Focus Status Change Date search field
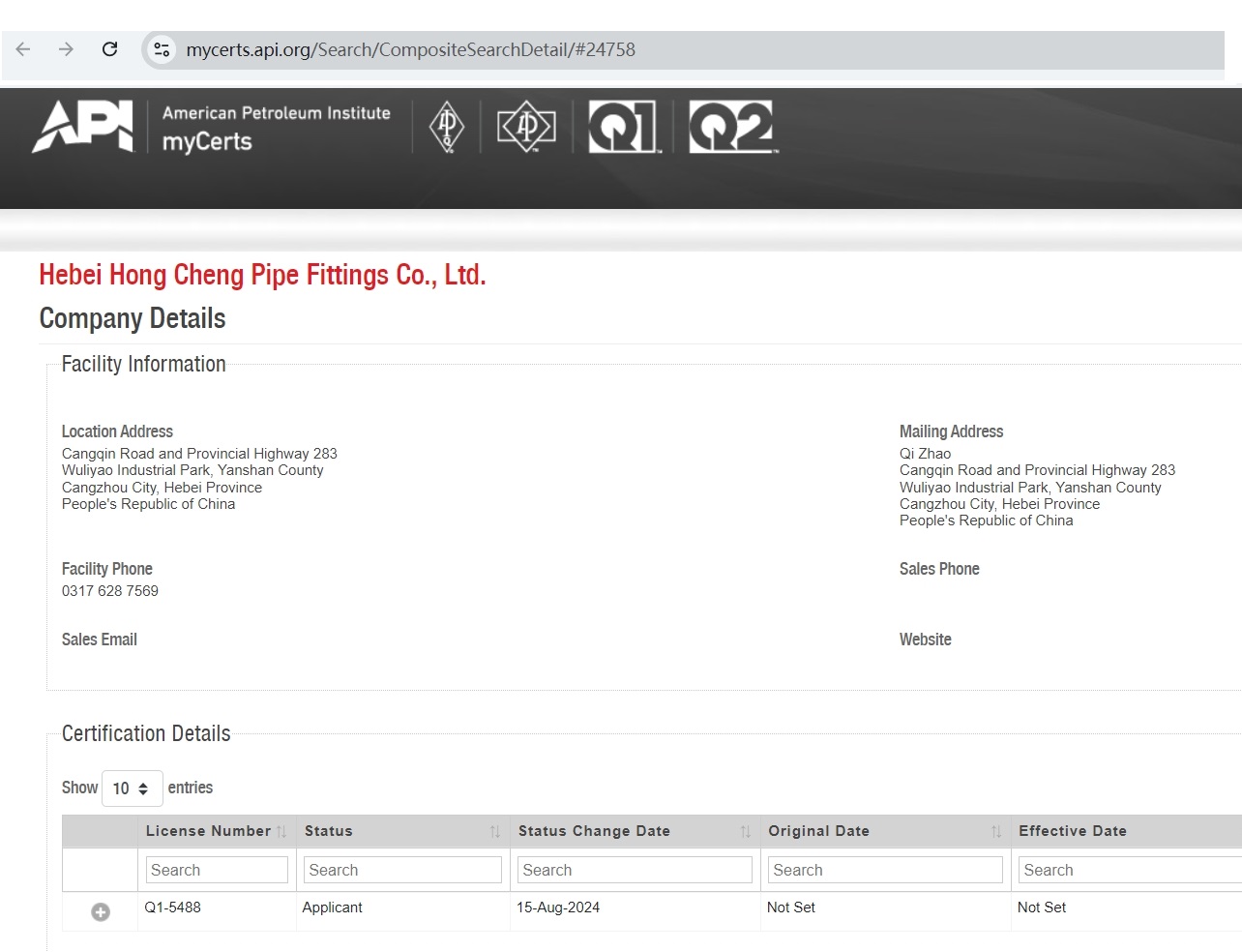Viewport: 1242px width, 952px height. (x=635, y=870)
